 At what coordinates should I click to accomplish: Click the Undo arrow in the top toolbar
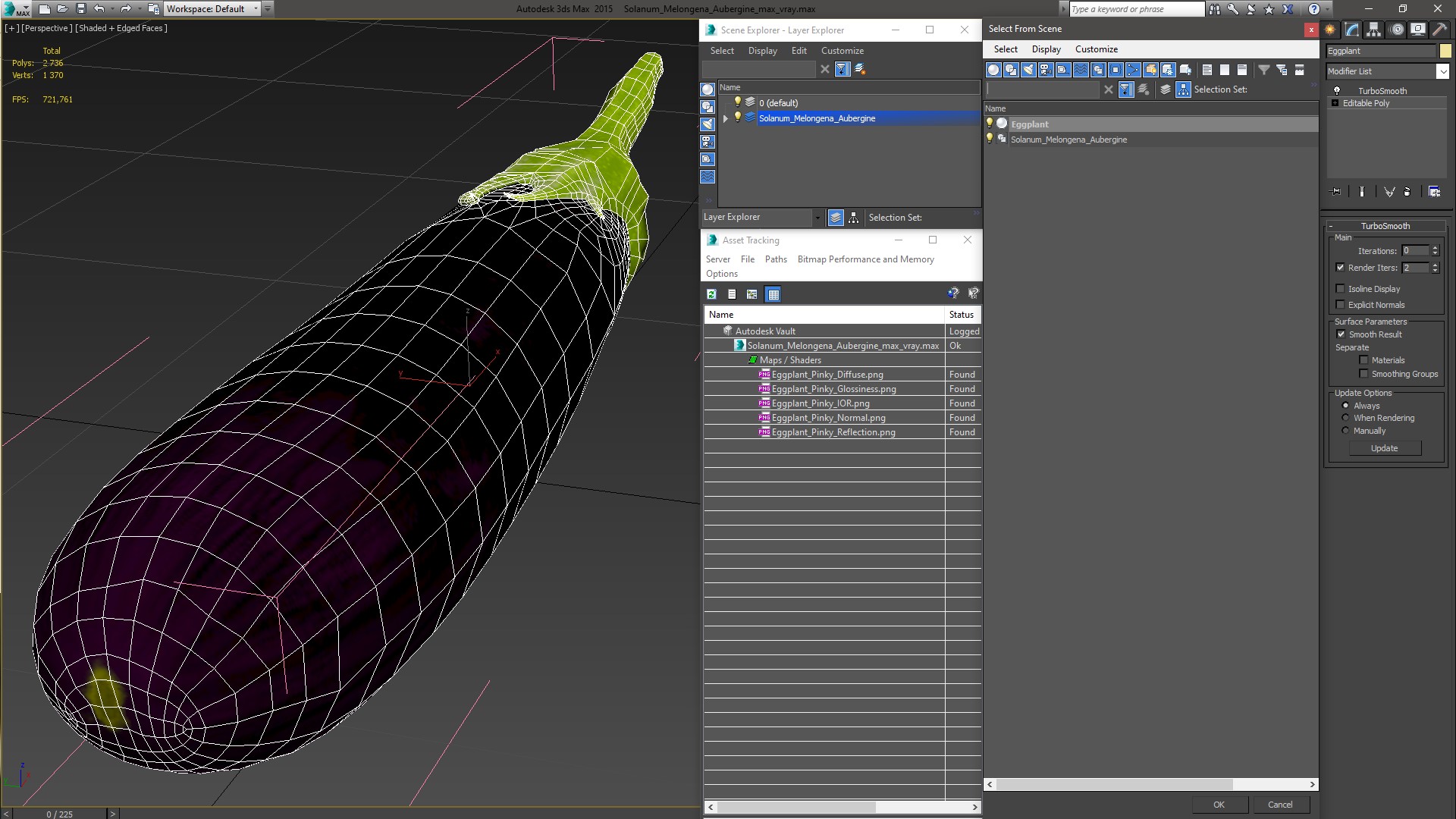tap(99, 9)
